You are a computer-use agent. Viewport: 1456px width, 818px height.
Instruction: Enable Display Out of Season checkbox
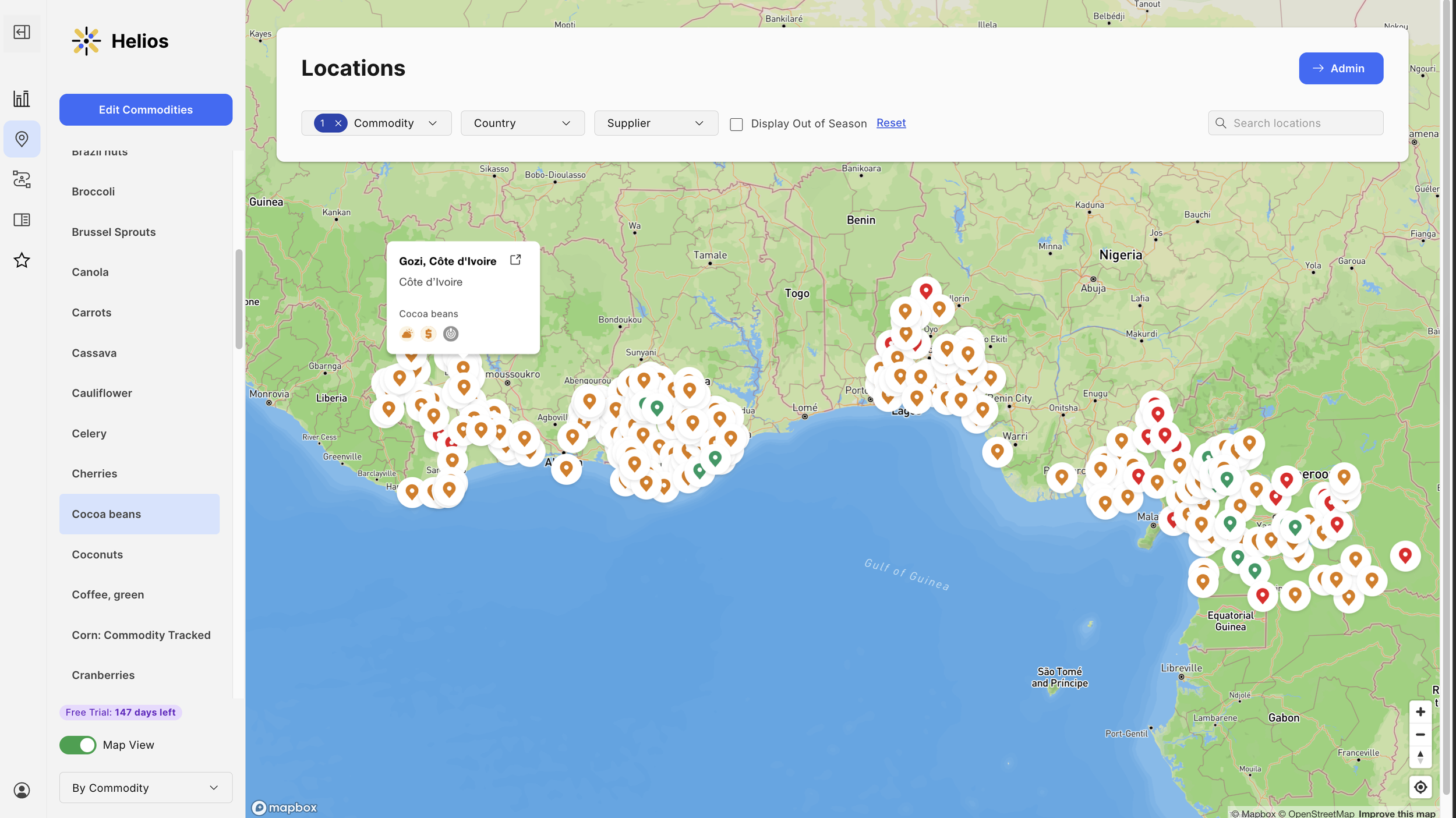point(736,124)
